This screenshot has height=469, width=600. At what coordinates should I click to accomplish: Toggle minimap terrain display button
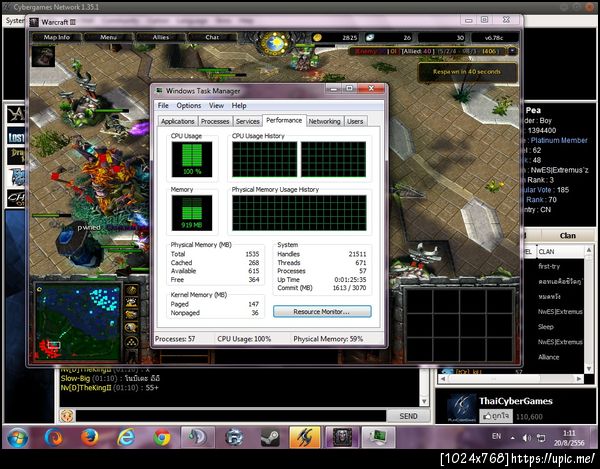tap(131, 303)
